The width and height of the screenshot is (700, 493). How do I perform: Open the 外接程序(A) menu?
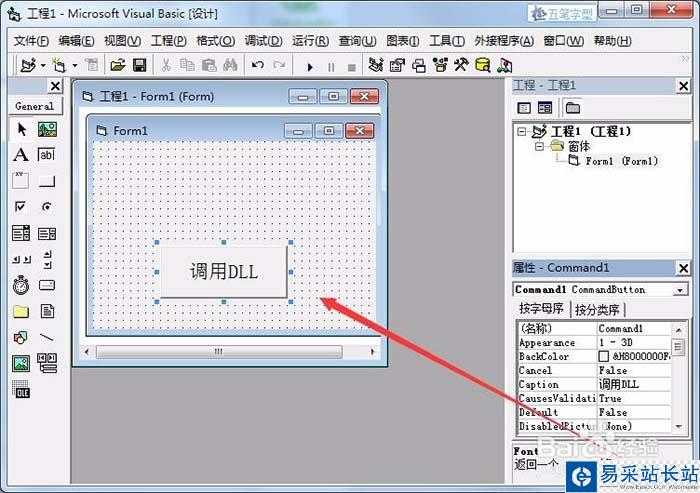[504, 41]
